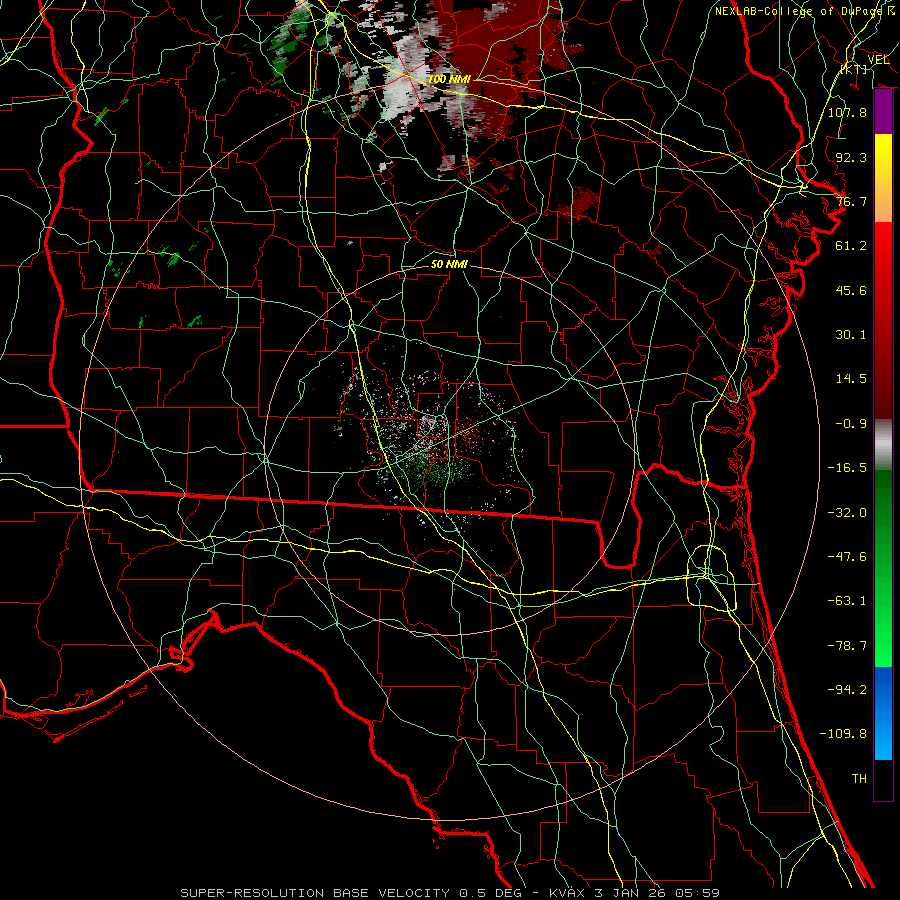Pick the black TH segment of the color bar

883,780
